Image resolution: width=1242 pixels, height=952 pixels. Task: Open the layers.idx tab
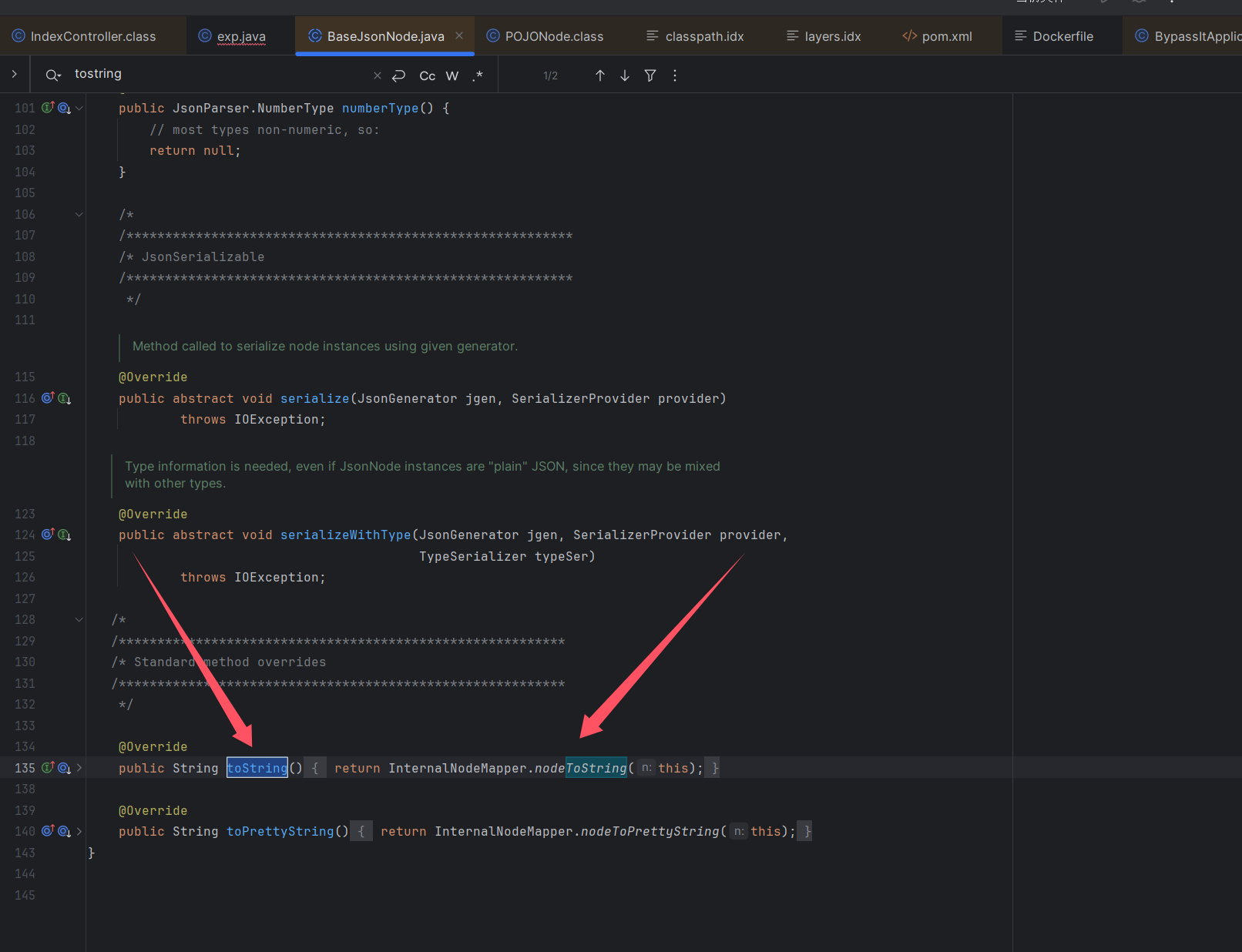[x=824, y=36]
